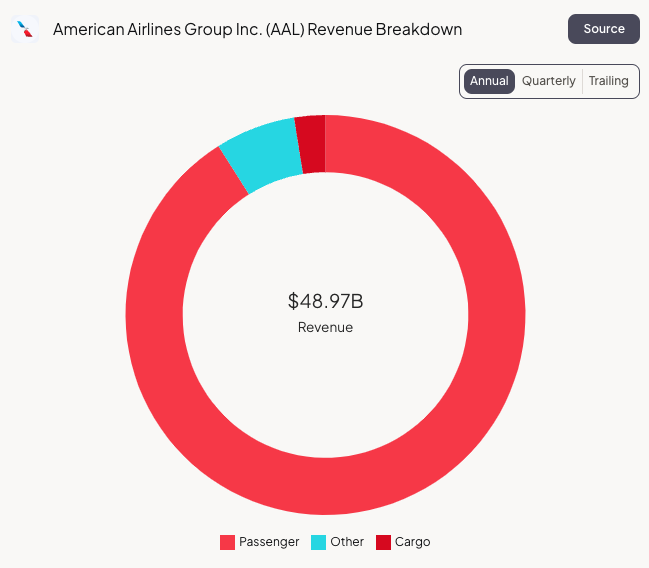649x568 pixels.
Task: Select the Annual period tab
Action: click(x=489, y=81)
